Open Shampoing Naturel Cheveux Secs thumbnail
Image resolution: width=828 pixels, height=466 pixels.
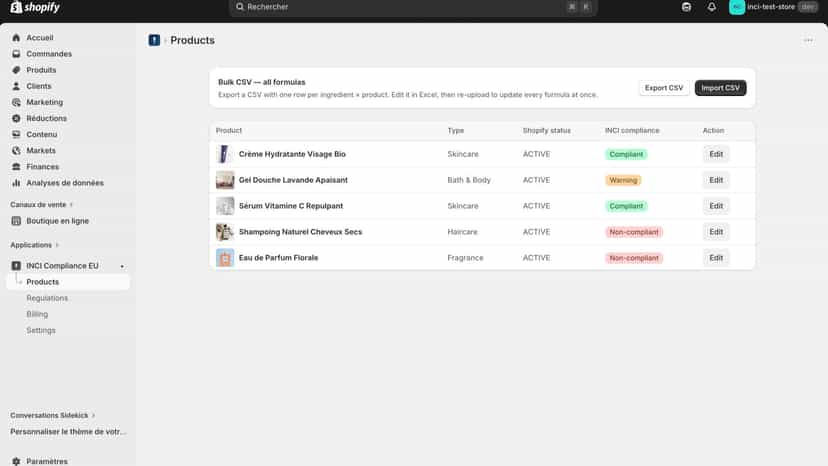pyautogui.click(x=225, y=232)
